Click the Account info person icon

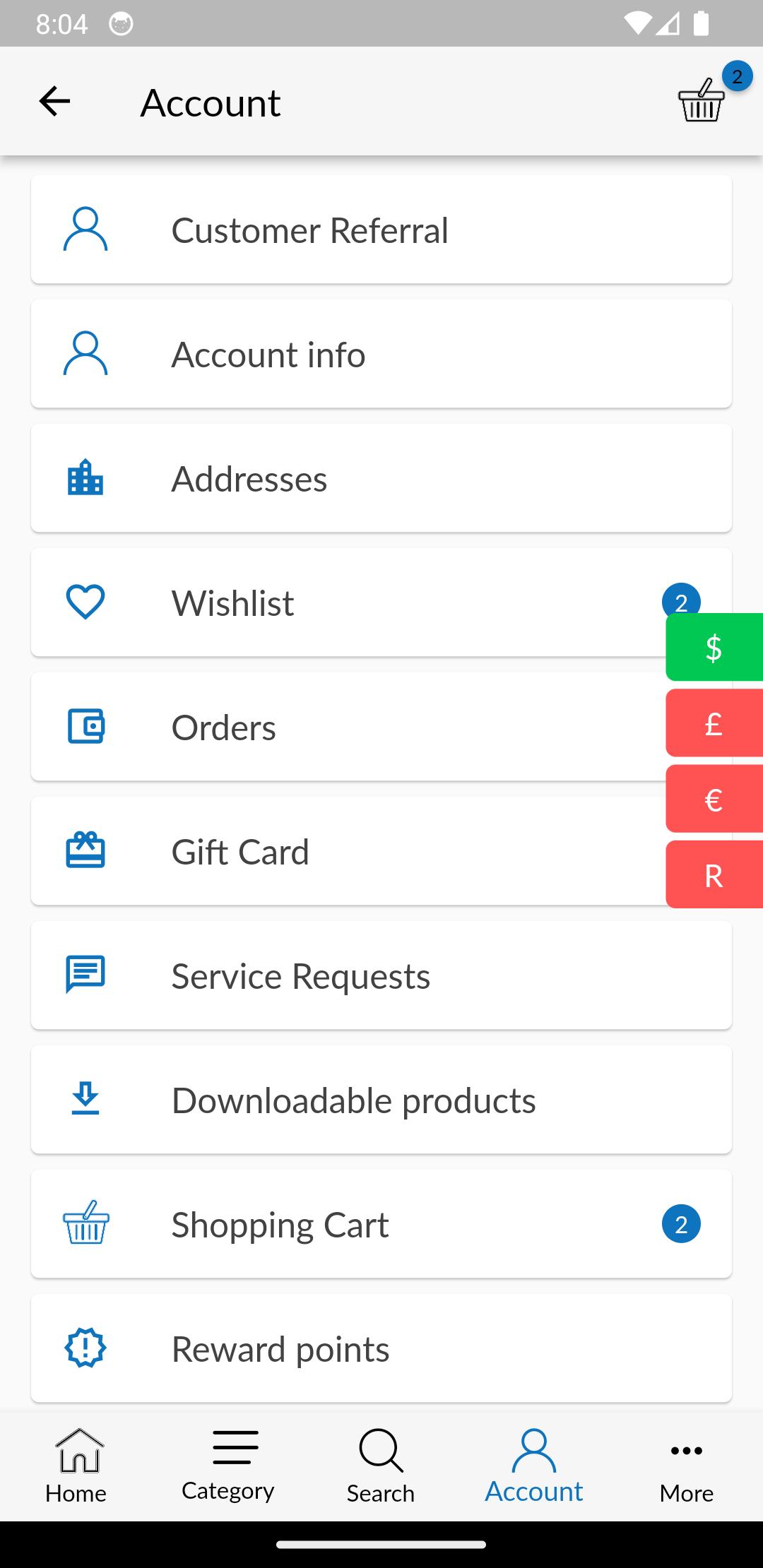[x=85, y=354]
